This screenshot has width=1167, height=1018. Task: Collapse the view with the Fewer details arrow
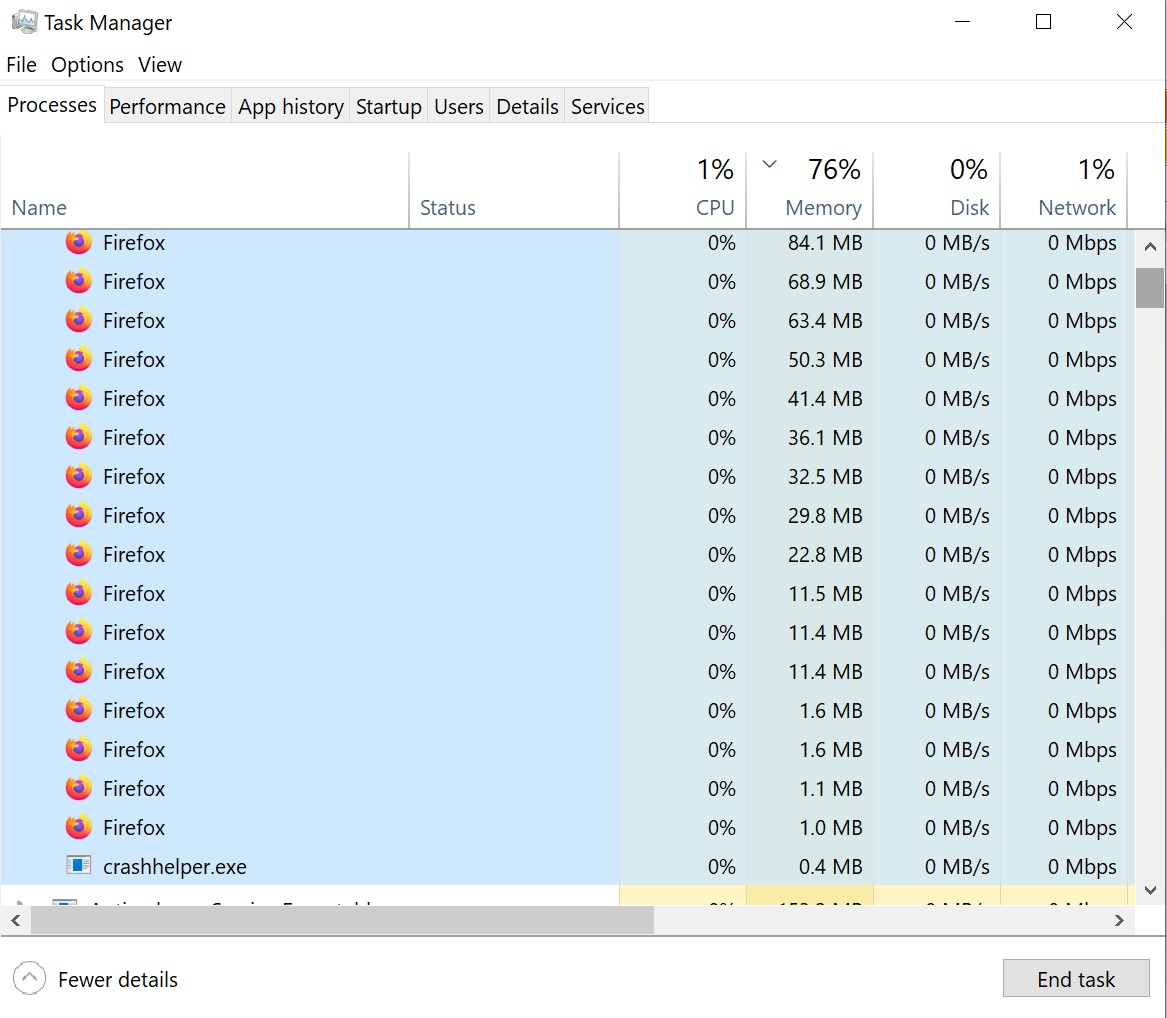pos(30,979)
